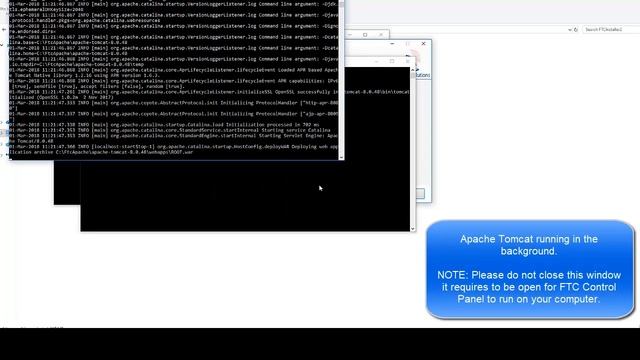This screenshot has height=360, width=640.
Task: Maximize the empty console window
Action: point(392,61)
